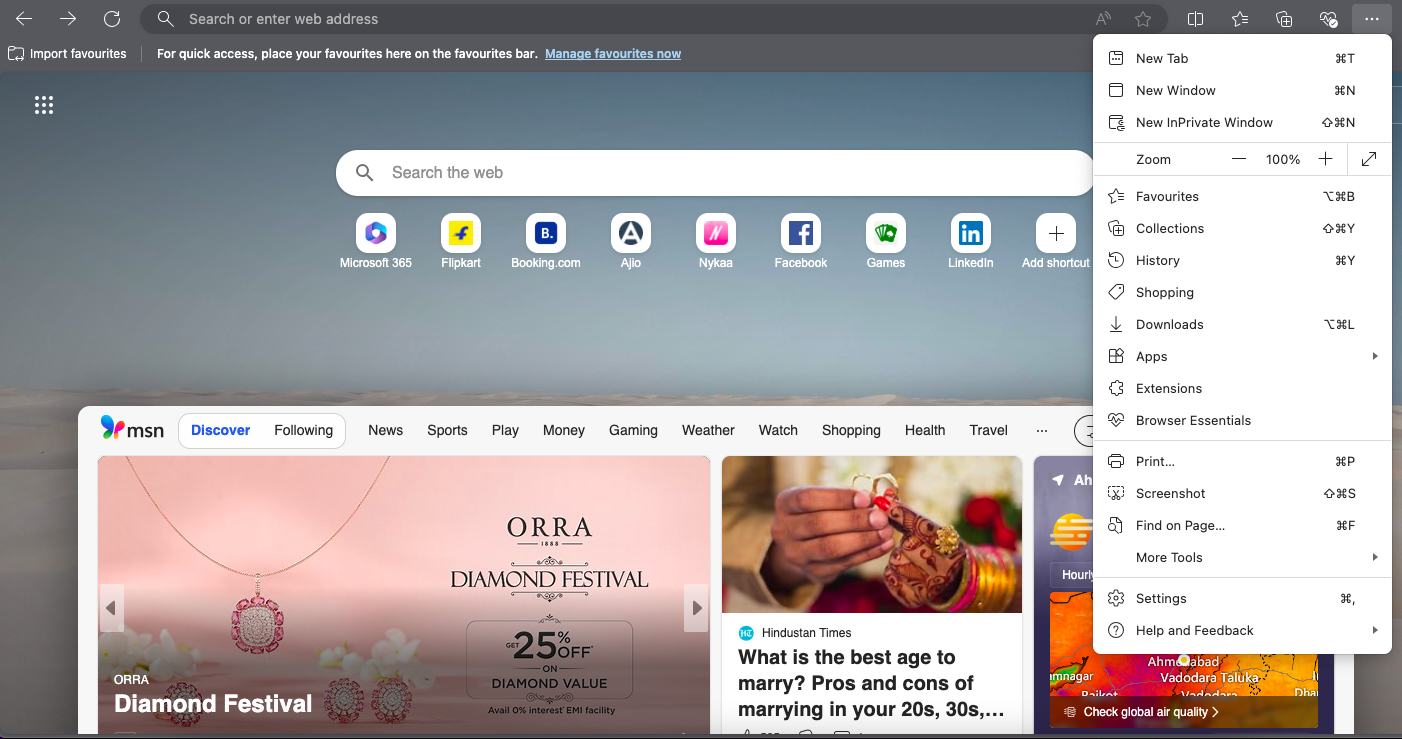This screenshot has height=739, width=1402.
Task: Expand the More Tools submenu
Action: click(1242, 557)
